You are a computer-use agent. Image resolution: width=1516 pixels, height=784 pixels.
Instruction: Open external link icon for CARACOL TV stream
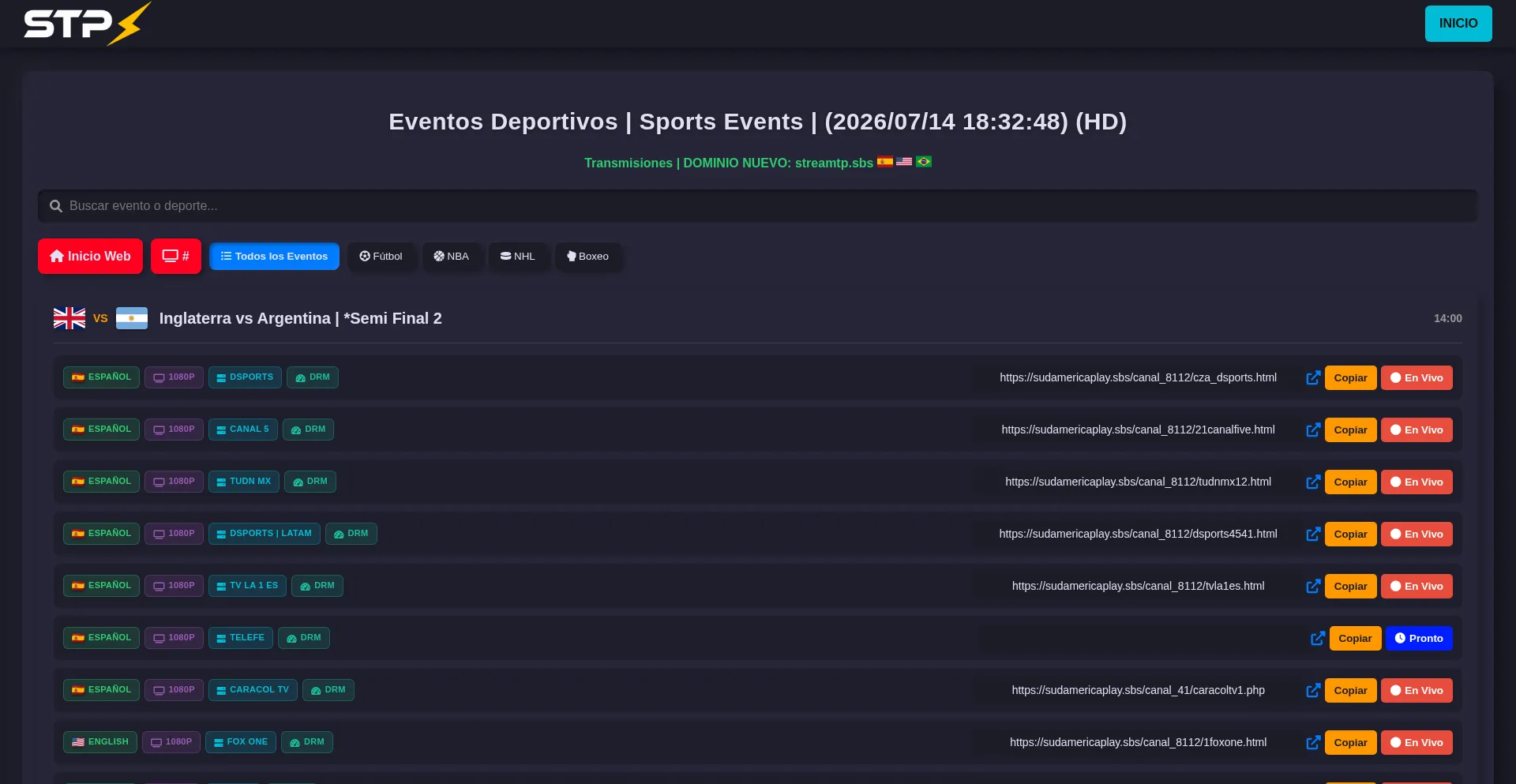[1313, 691]
